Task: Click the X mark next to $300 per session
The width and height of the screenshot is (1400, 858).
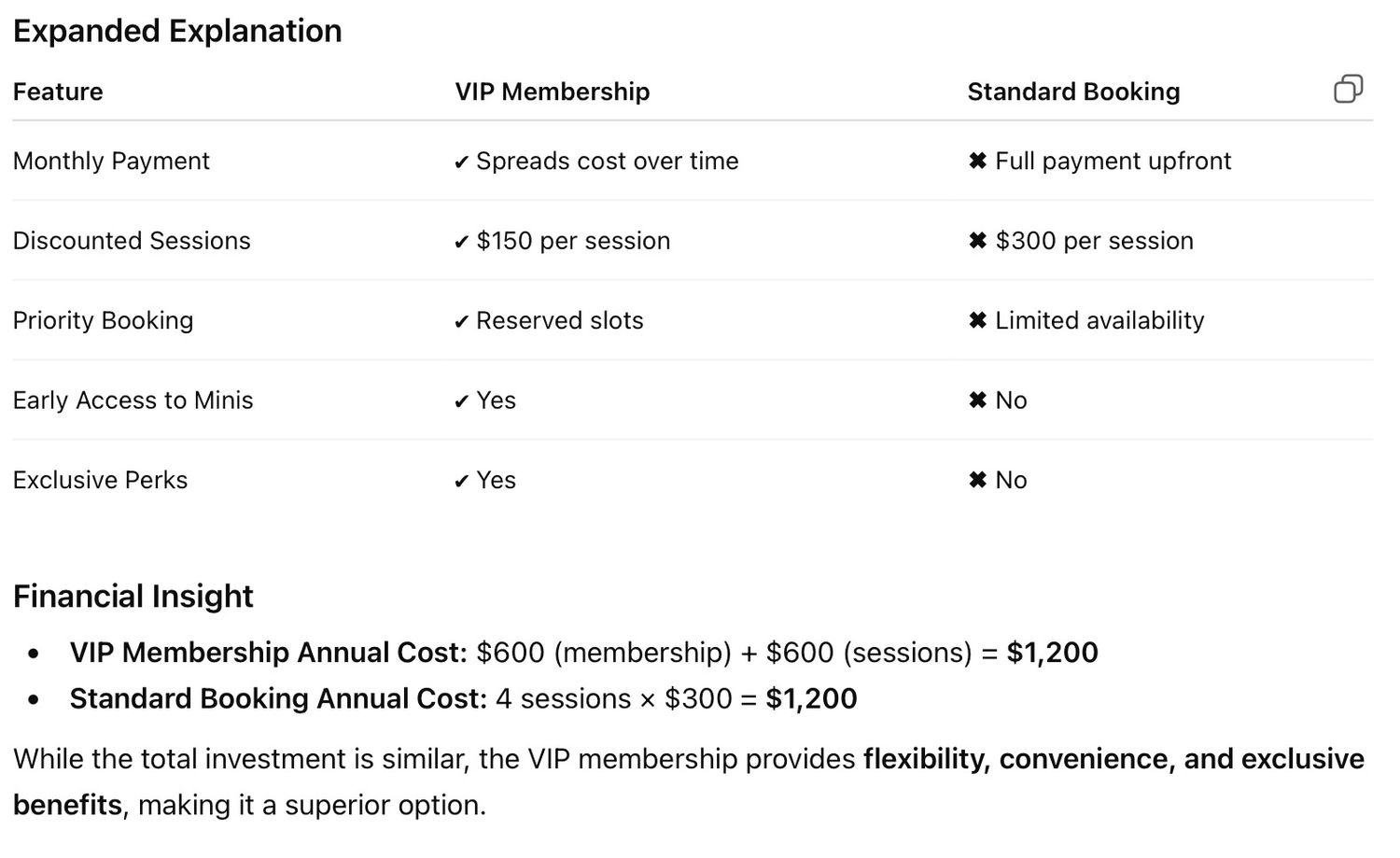Action: 977,241
